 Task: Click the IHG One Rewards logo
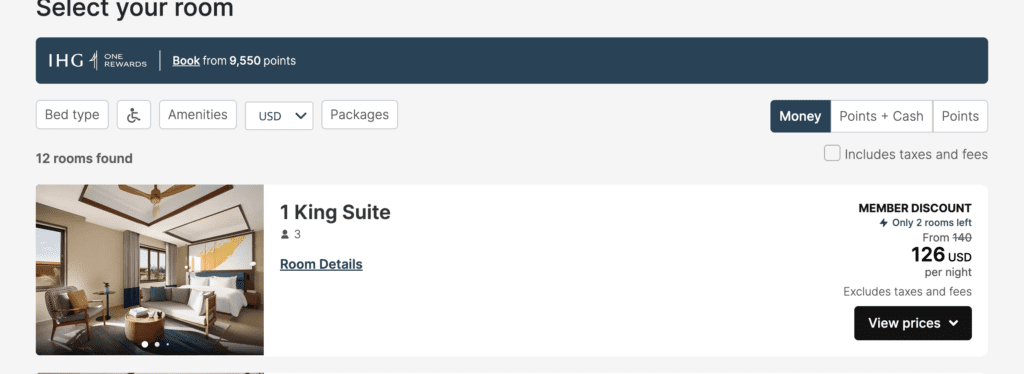(x=97, y=61)
